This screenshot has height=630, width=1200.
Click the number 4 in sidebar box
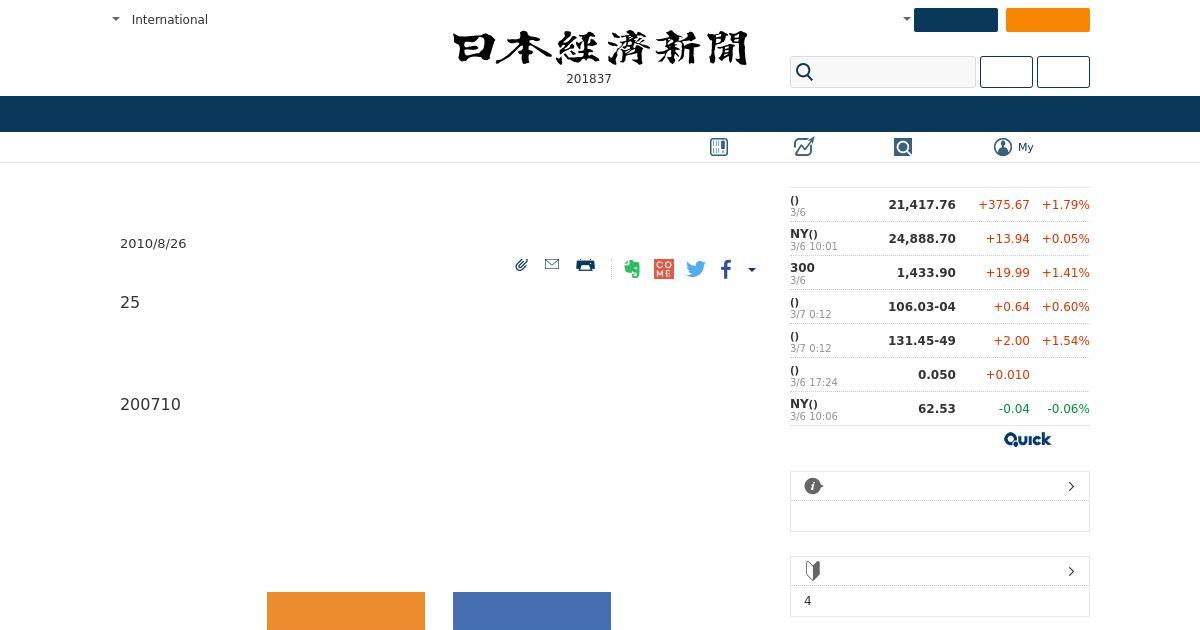tap(808, 601)
